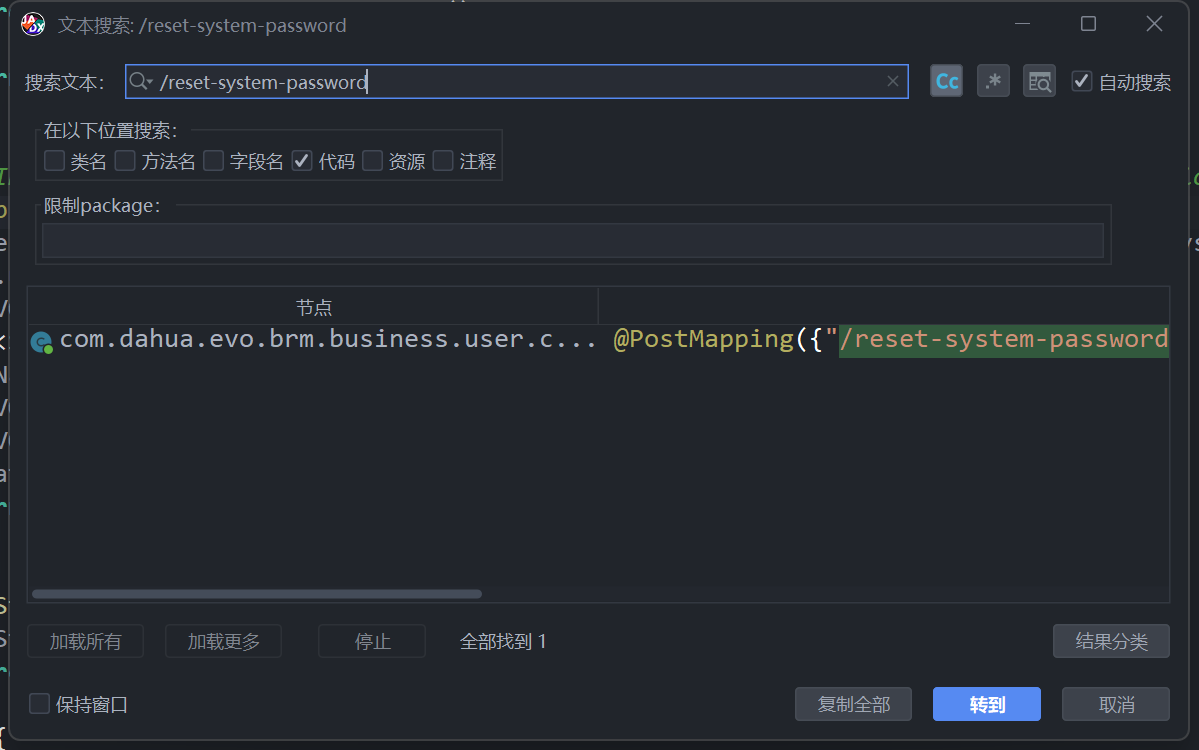Click the JADX app logo in the title bar
Viewport: 1199px width, 750px height.
(x=33, y=25)
